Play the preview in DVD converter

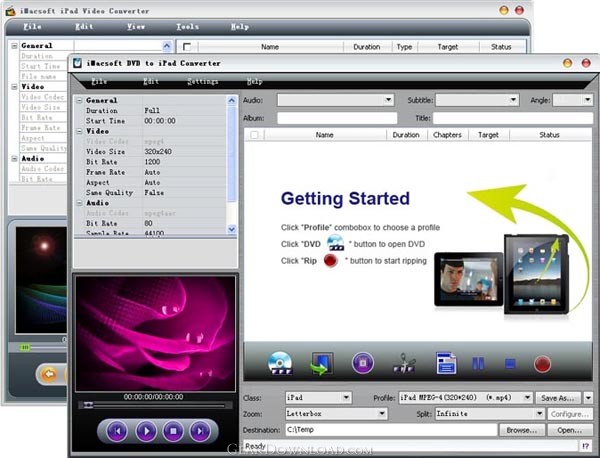tap(146, 431)
